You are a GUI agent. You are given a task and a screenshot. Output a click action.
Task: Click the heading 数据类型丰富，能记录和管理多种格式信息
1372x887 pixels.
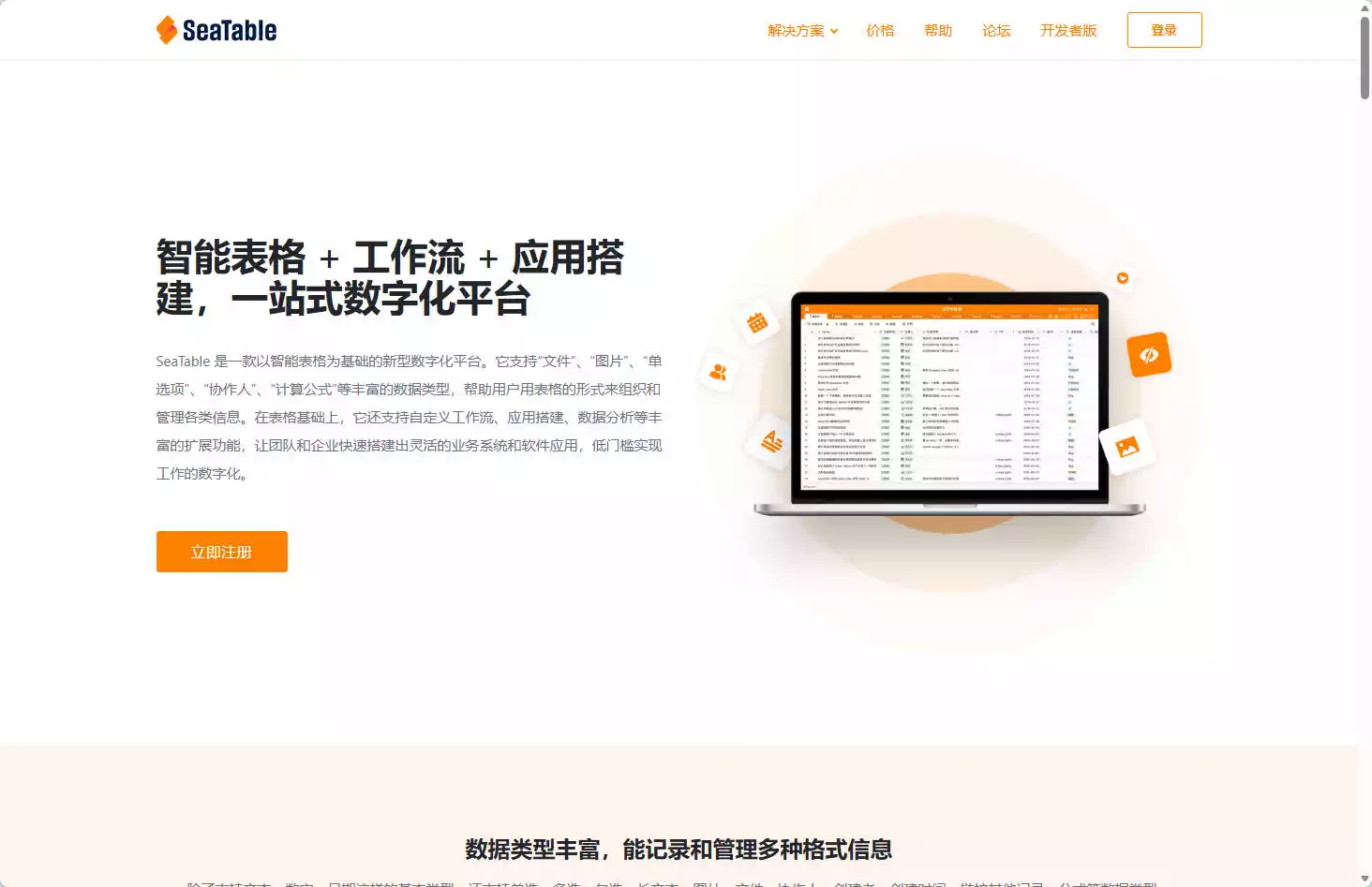679,850
